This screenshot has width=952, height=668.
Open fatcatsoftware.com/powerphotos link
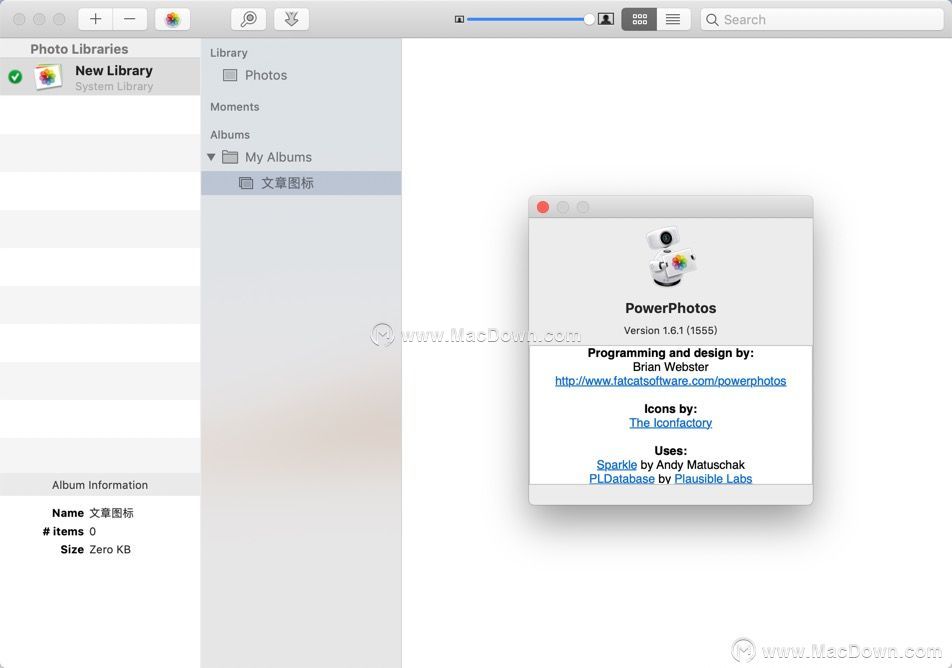click(670, 381)
